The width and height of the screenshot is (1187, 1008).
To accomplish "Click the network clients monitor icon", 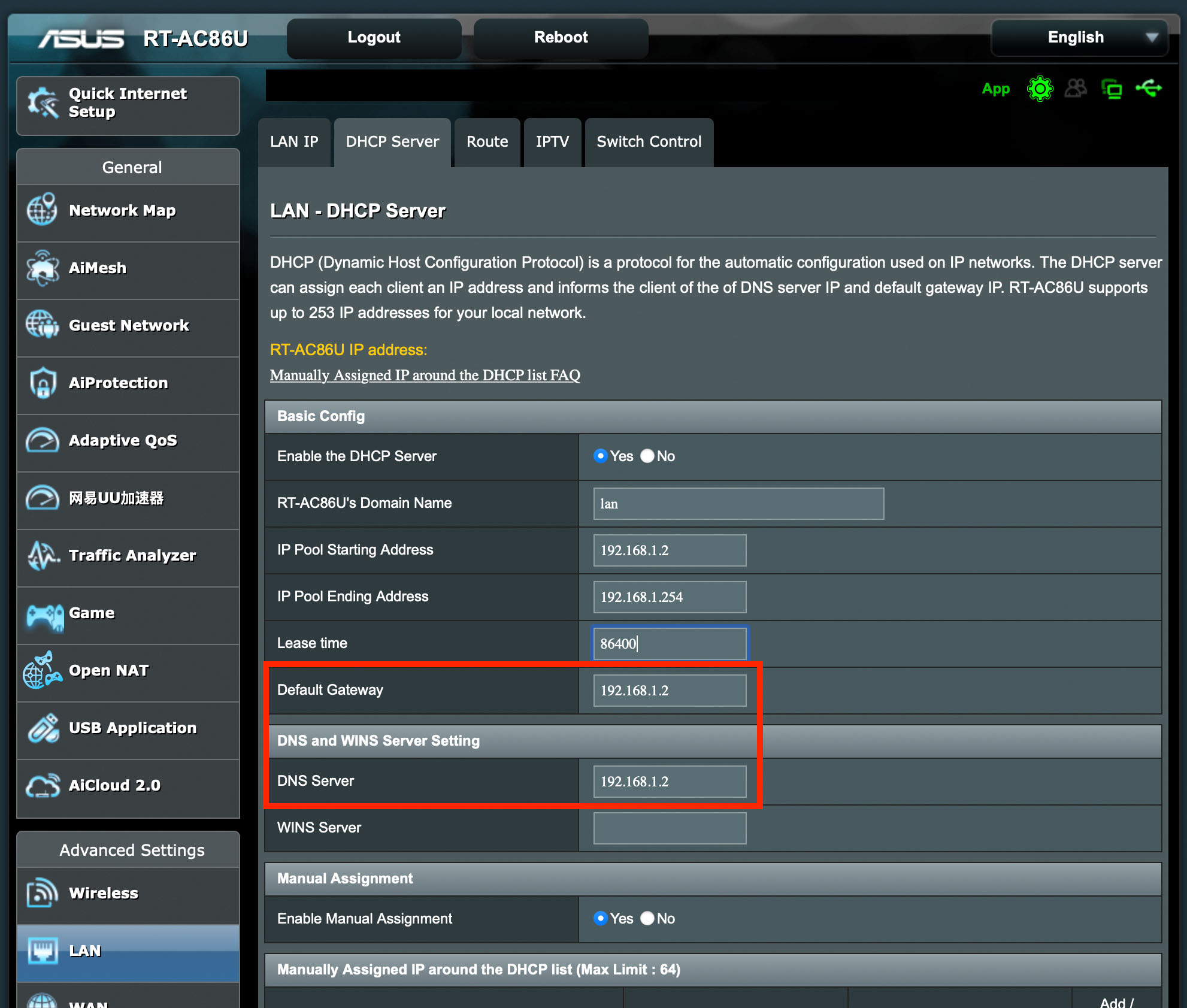I will [1112, 89].
